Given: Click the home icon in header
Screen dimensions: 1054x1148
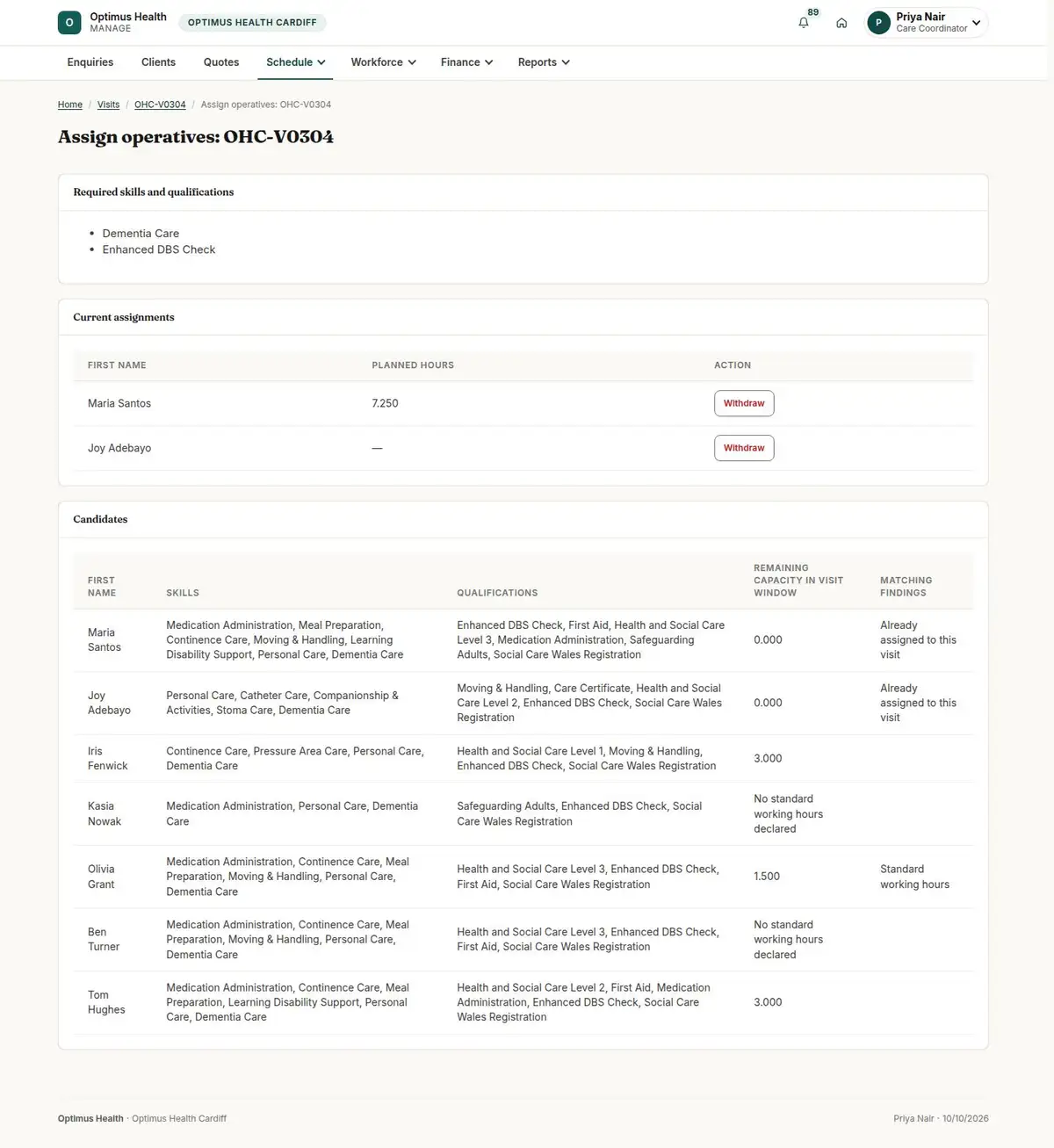Looking at the screenshot, I should click(x=841, y=23).
